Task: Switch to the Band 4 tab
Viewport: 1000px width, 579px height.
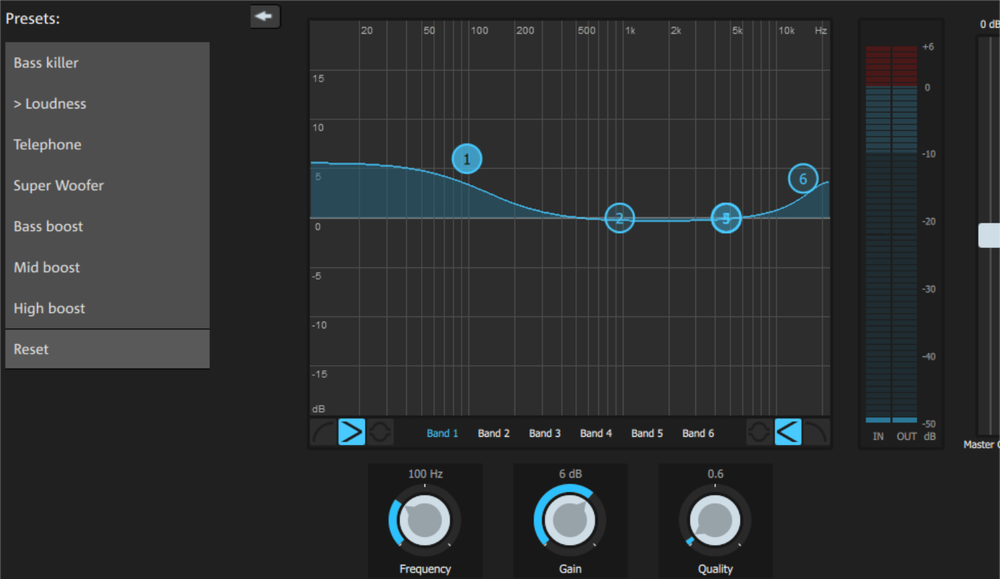Action: pyautogui.click(x=596, y=433)
